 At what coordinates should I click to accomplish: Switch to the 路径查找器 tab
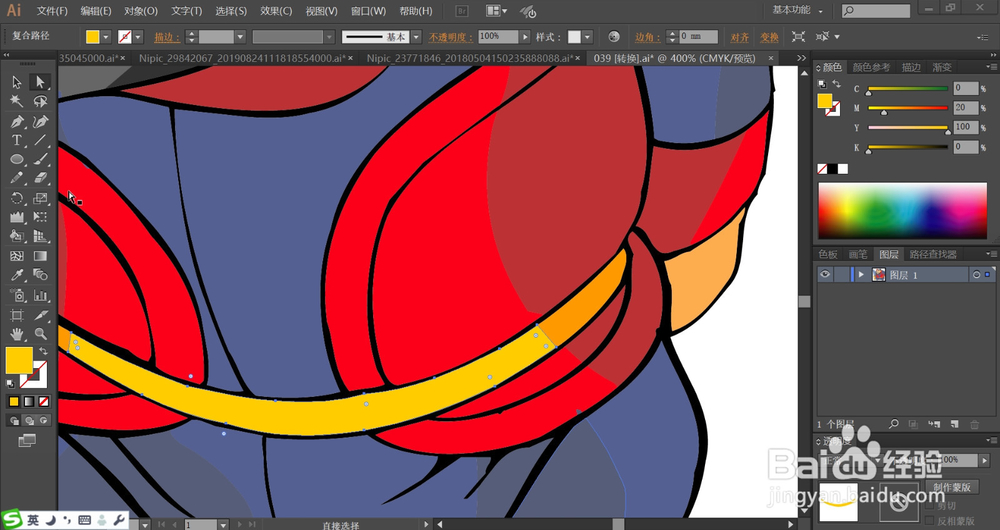(x=933, y=254)
